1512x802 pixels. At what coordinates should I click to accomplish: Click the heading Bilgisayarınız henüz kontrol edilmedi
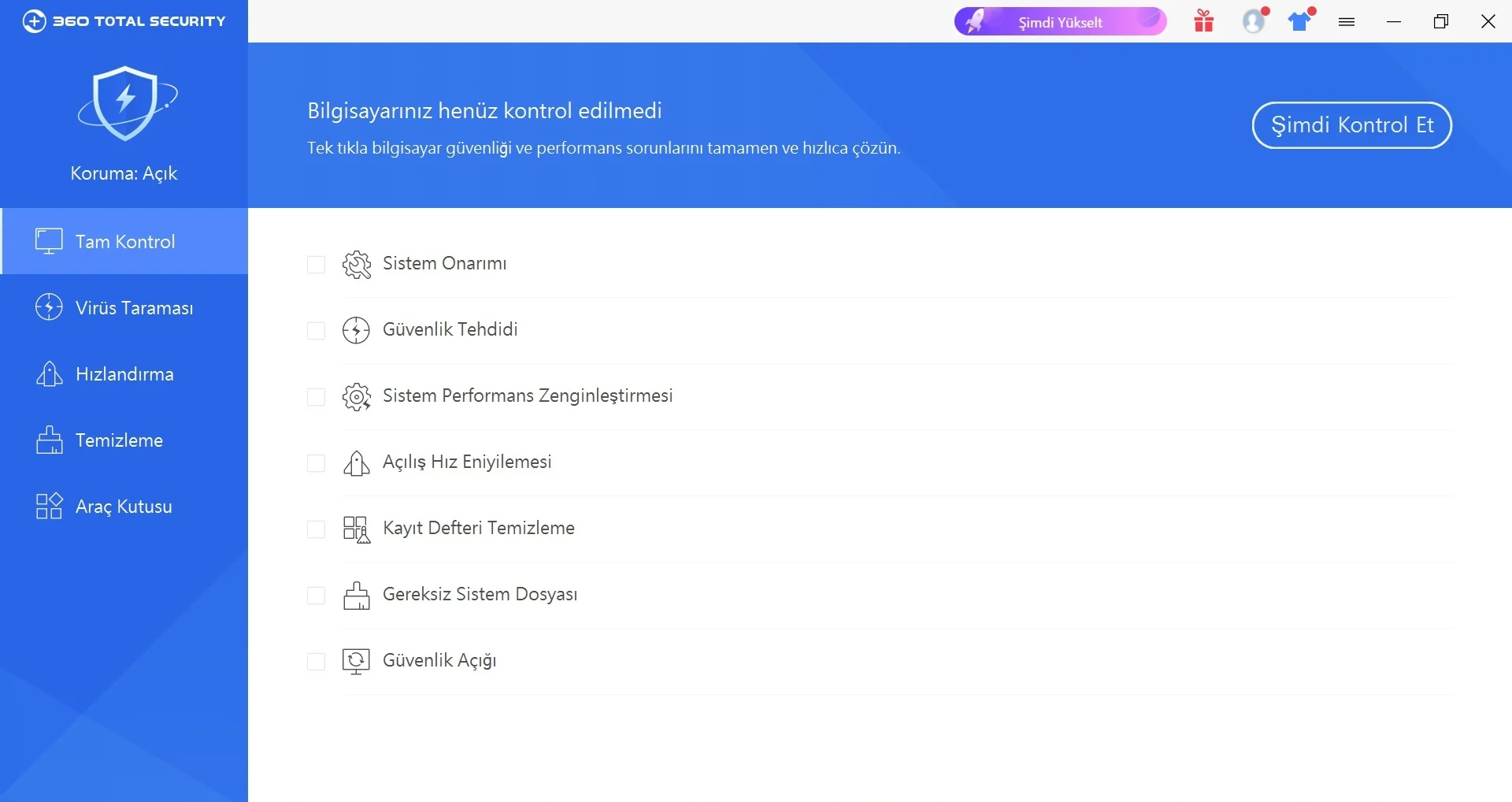(484, 110)
